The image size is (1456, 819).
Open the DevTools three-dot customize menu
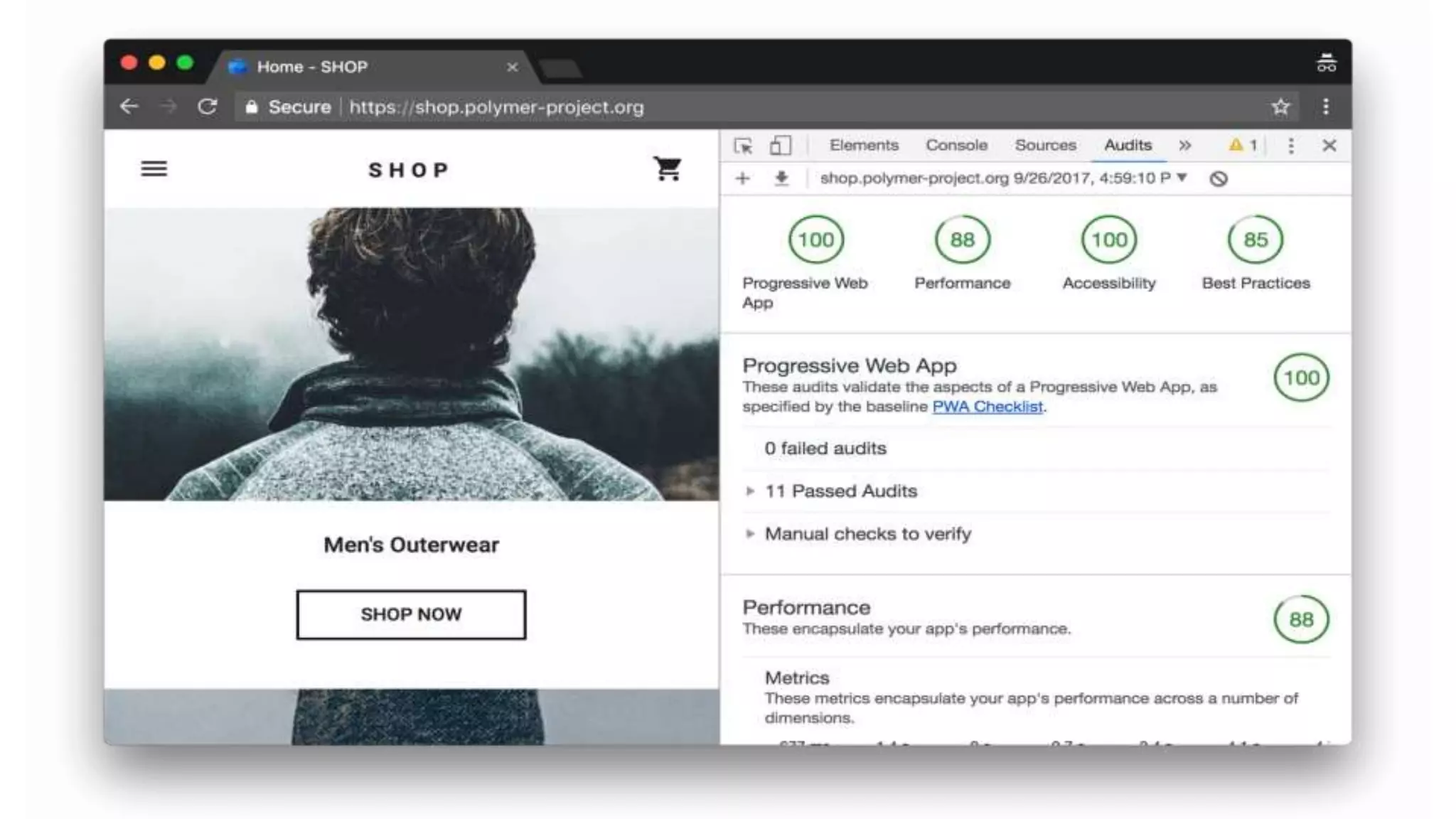tap(1291, 146)
